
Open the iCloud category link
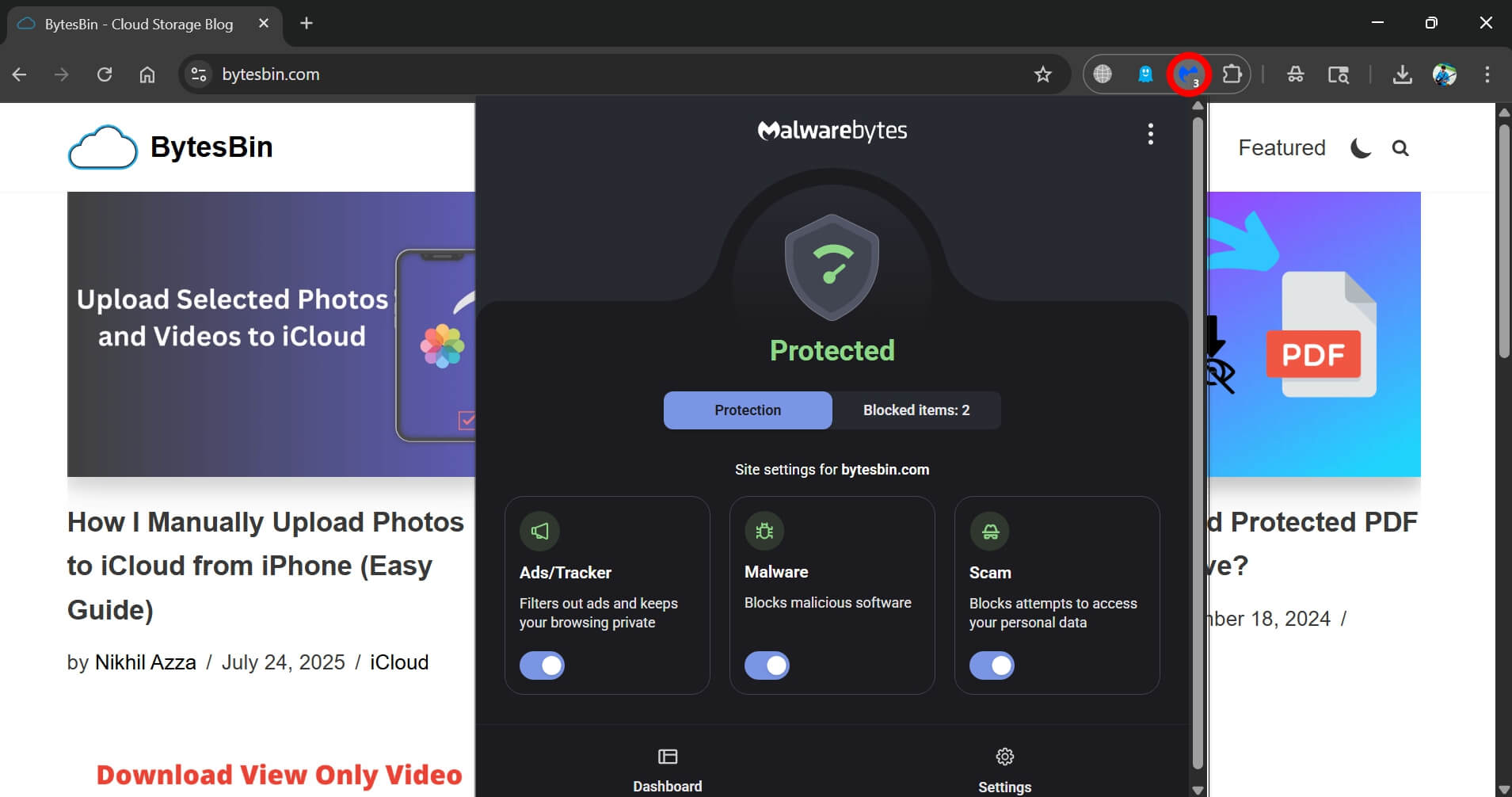click(x=399, y=662)
